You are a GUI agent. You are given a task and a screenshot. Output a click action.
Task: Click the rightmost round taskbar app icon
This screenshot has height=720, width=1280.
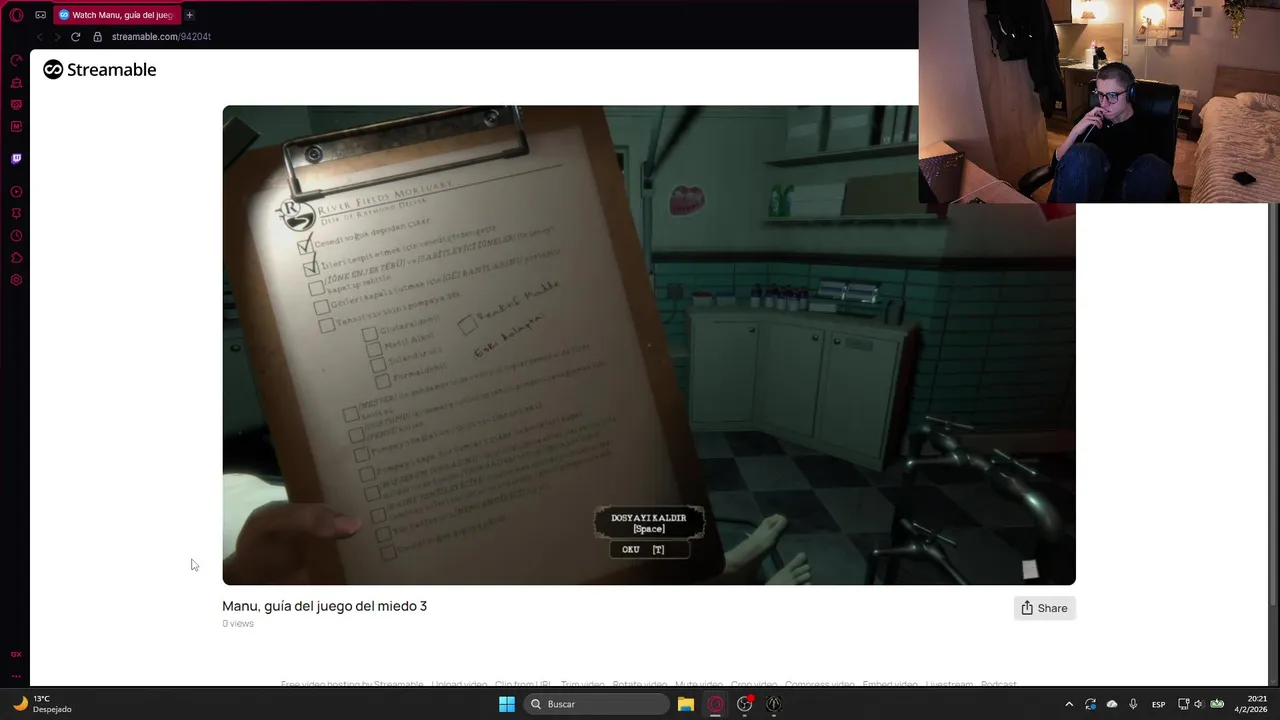[774, 704]
